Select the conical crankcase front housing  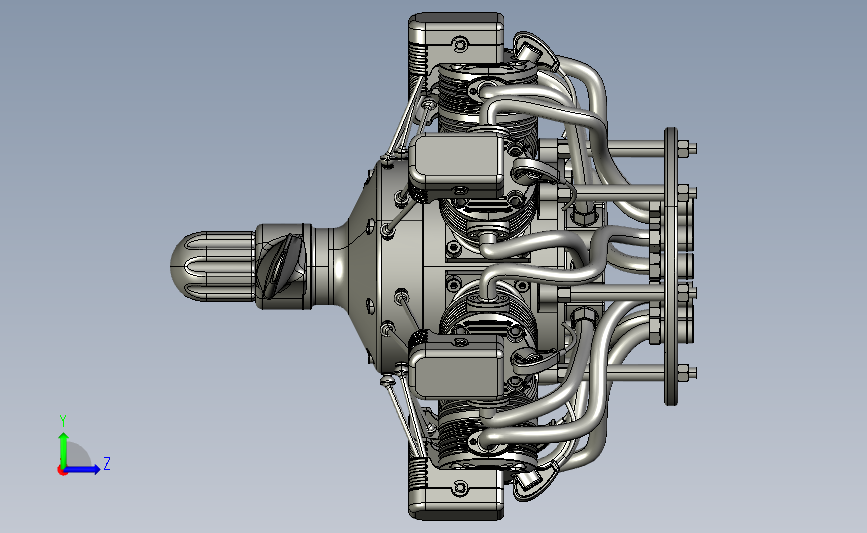pos(362,266)
